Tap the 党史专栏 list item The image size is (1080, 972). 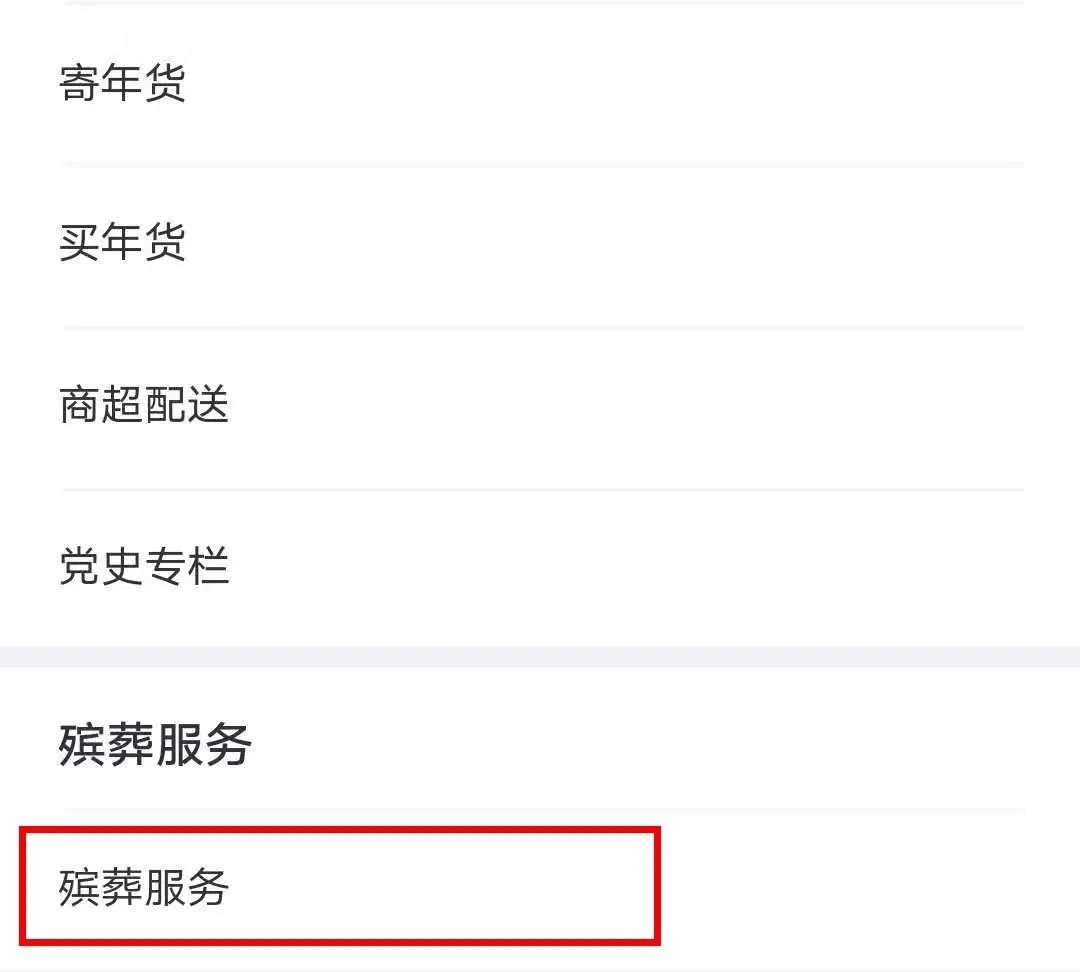click(144, 567)
